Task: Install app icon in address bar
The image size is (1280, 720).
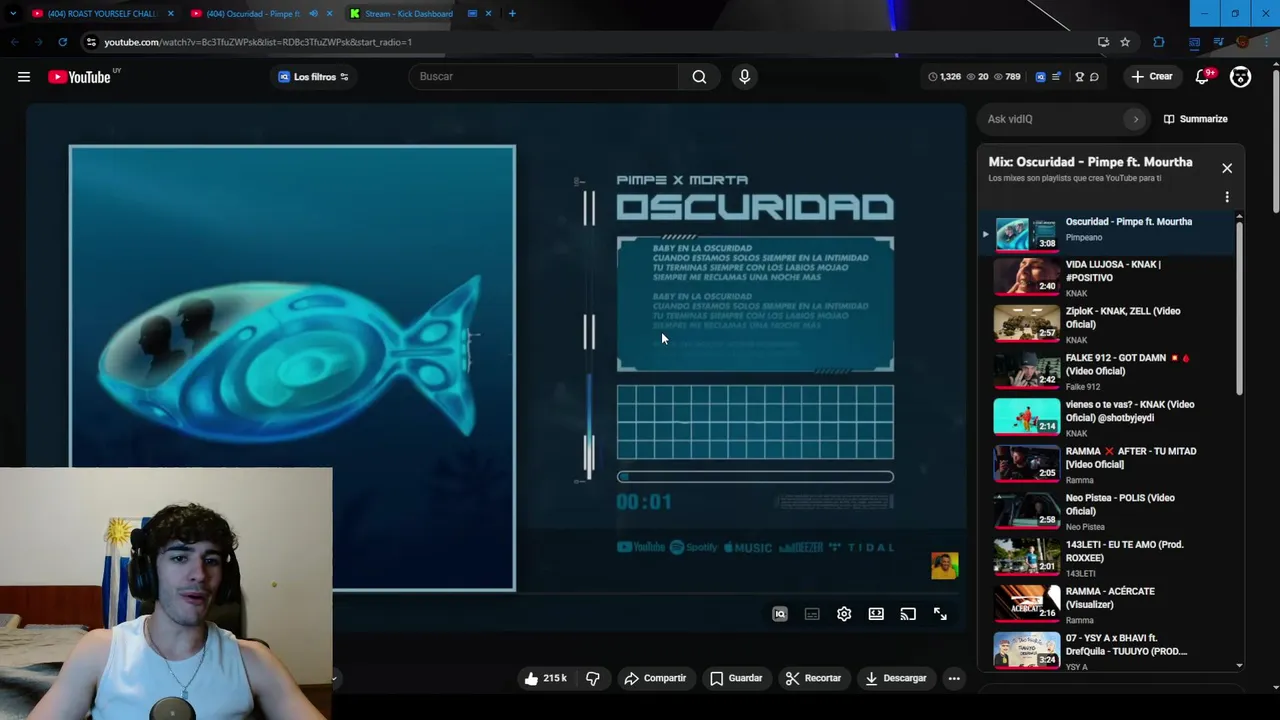Action: point(1103,42)
